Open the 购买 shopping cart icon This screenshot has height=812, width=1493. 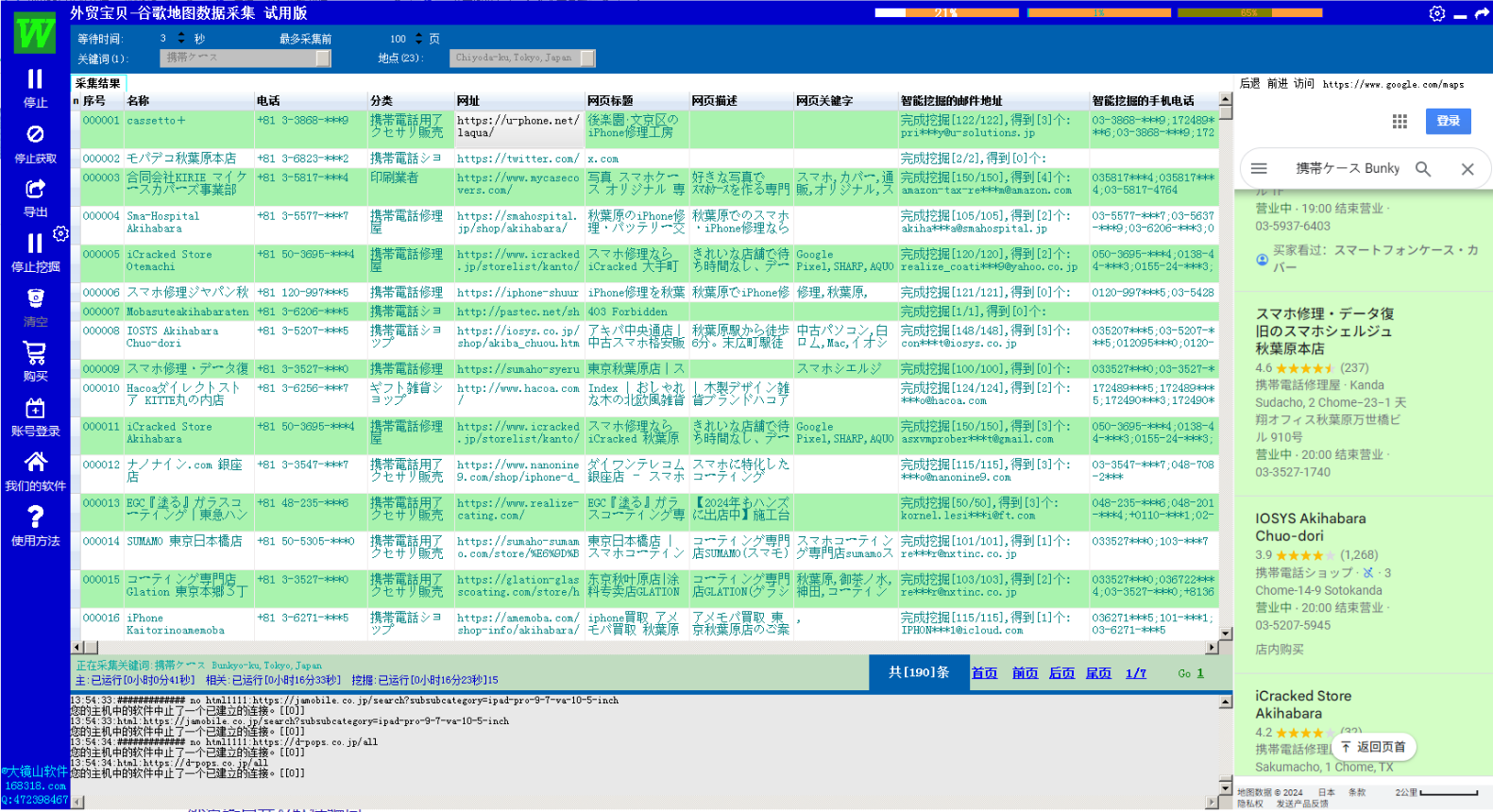coord(35,353)
